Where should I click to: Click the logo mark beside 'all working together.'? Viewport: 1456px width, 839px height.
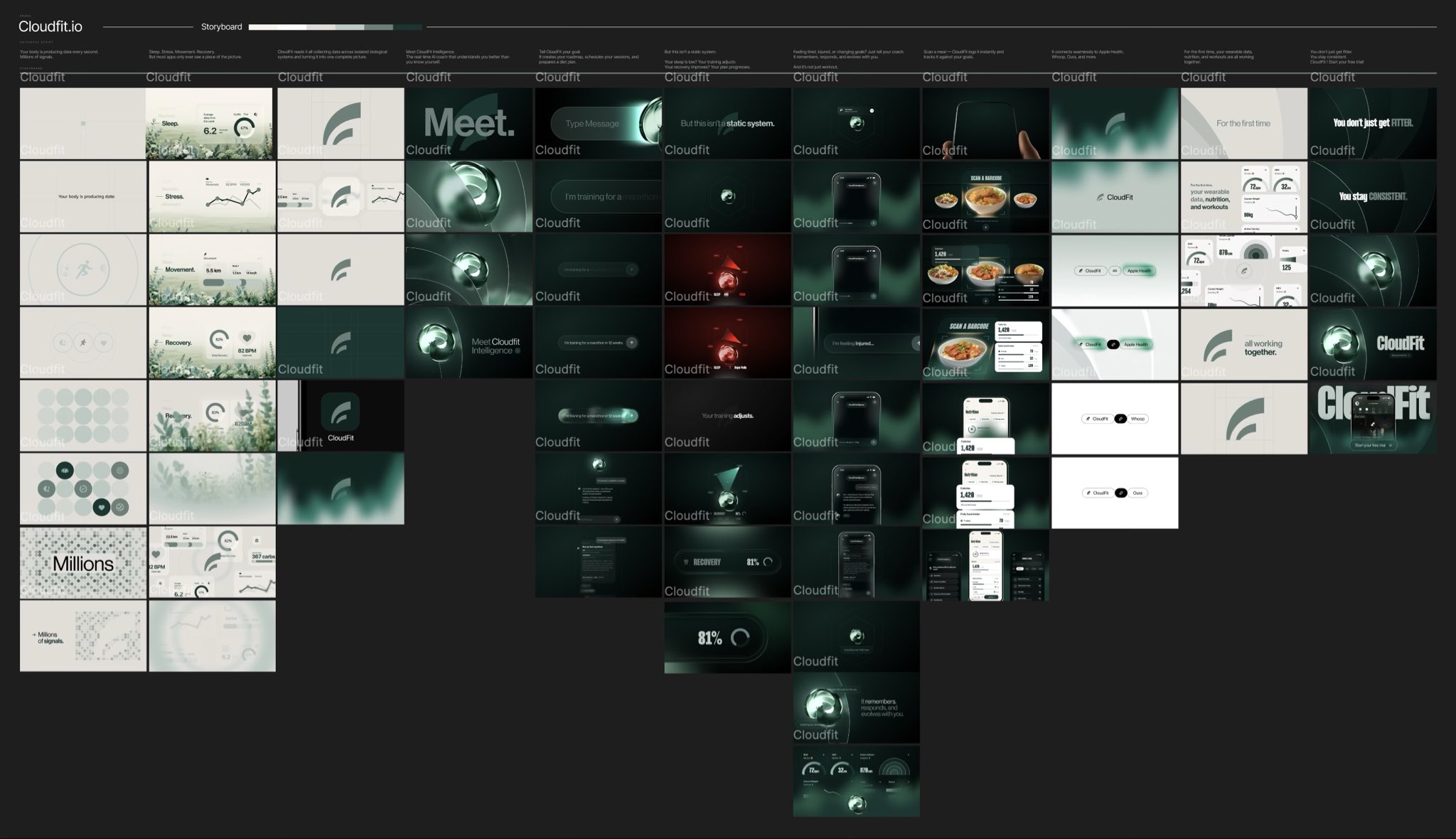pyautogui.click(x=1217, y=345)
